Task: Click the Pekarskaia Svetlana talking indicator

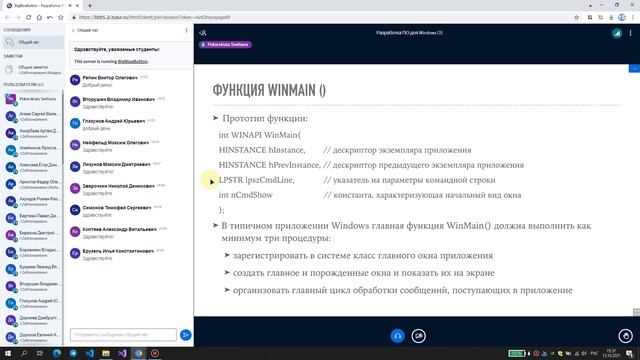Action: pyautogui.click(x=225, y=44)
